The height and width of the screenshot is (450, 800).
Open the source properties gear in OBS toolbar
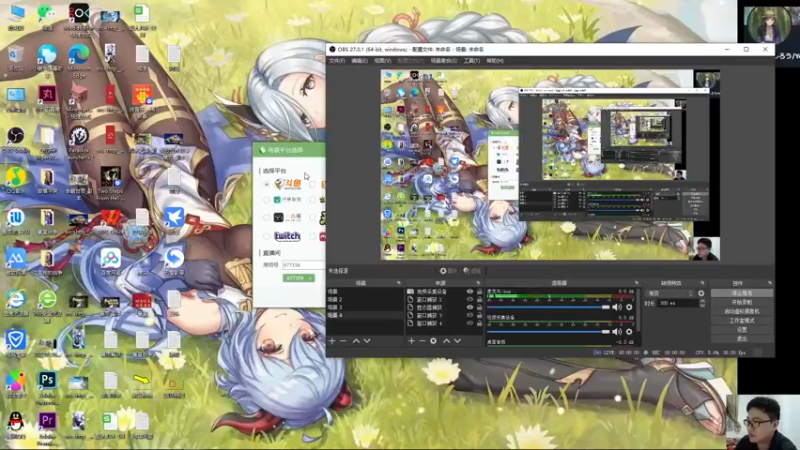coord(448,271)
